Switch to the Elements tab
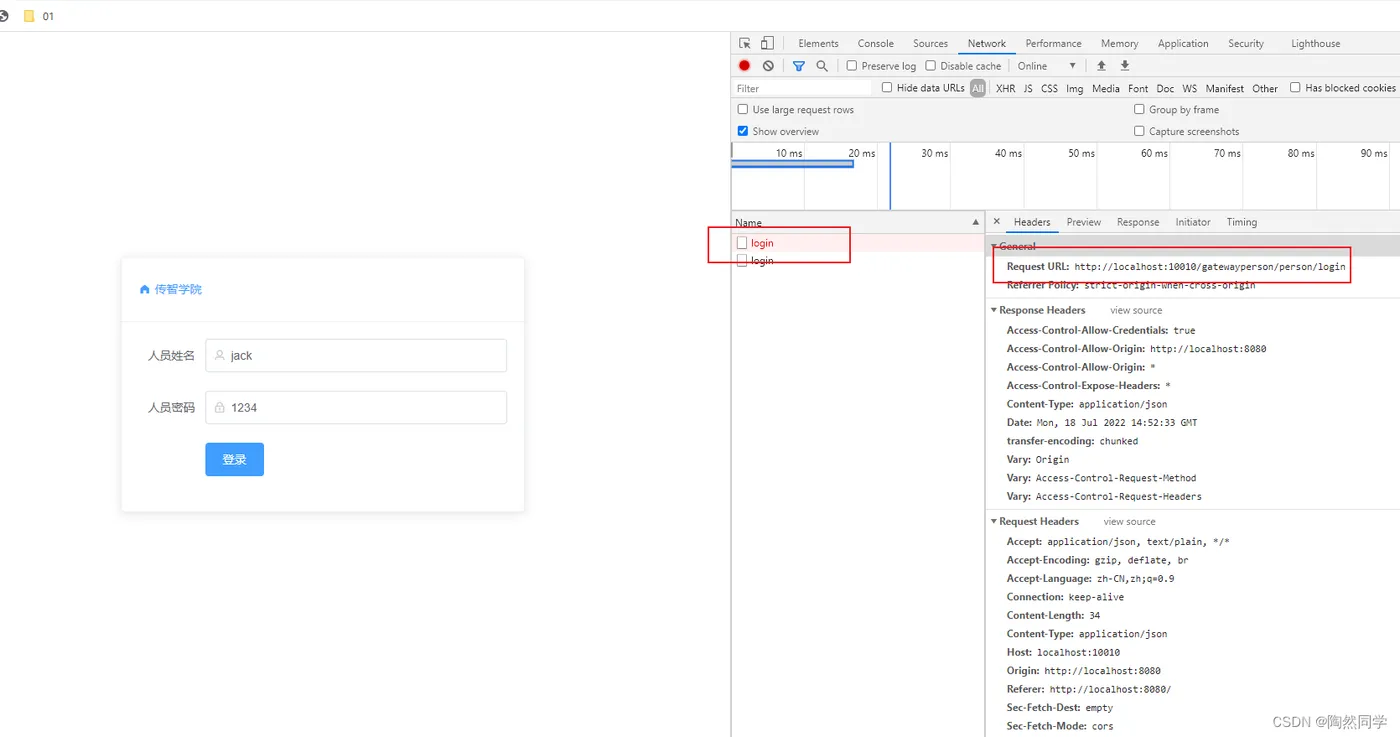 pyautogui.click(x=818, y=43)
